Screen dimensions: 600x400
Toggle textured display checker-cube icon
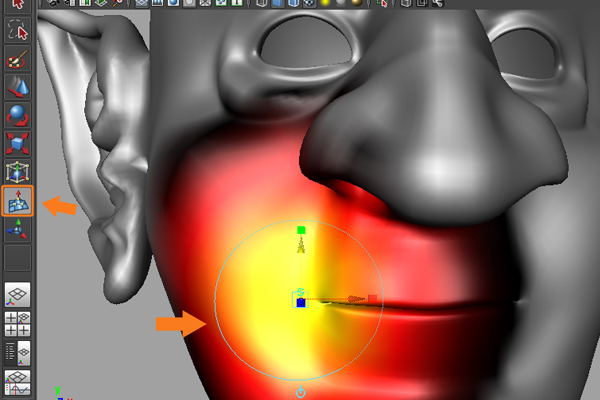pyautogui.click(x=309, y=3)
